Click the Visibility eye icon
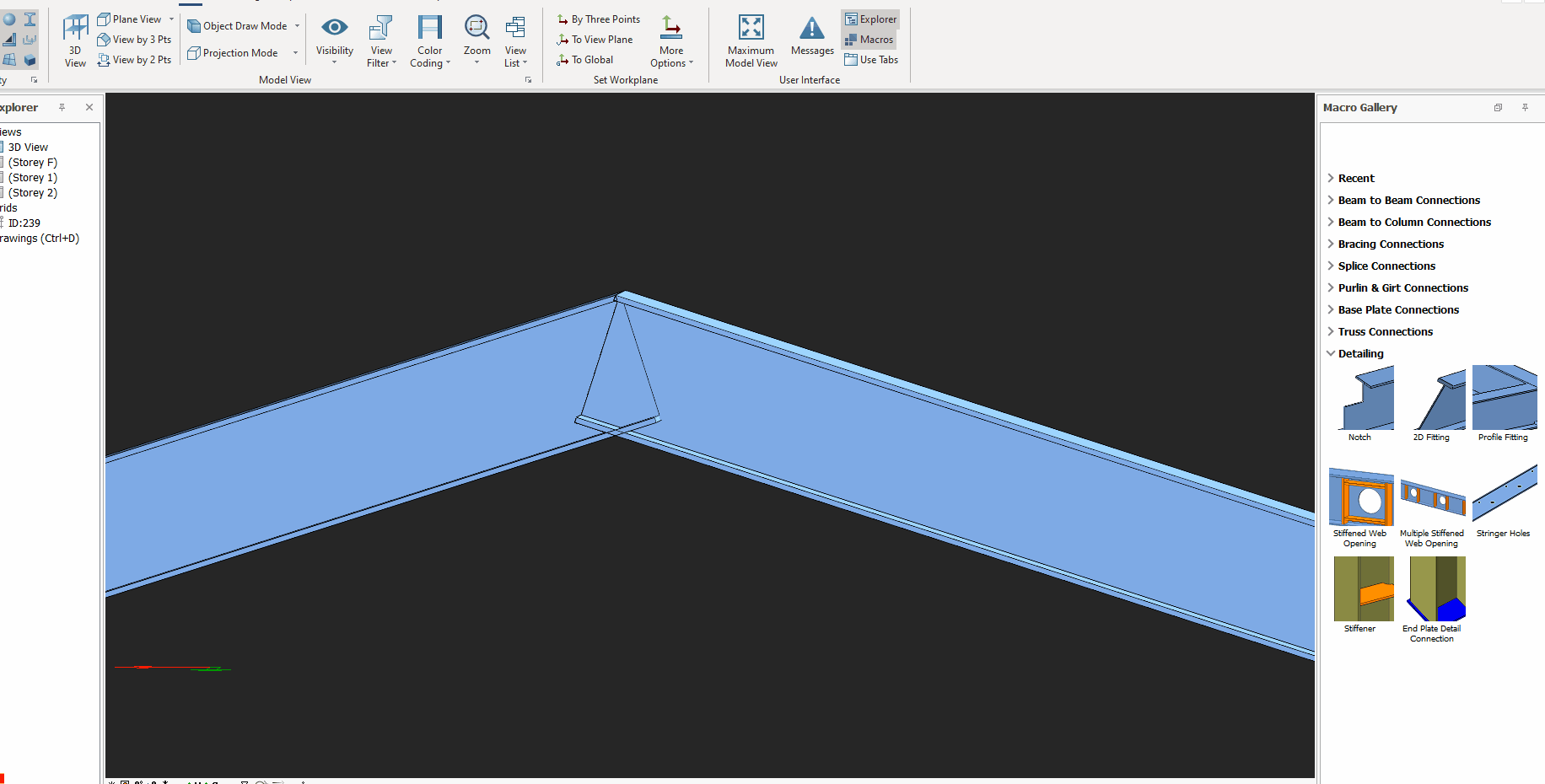 [334, 29]
